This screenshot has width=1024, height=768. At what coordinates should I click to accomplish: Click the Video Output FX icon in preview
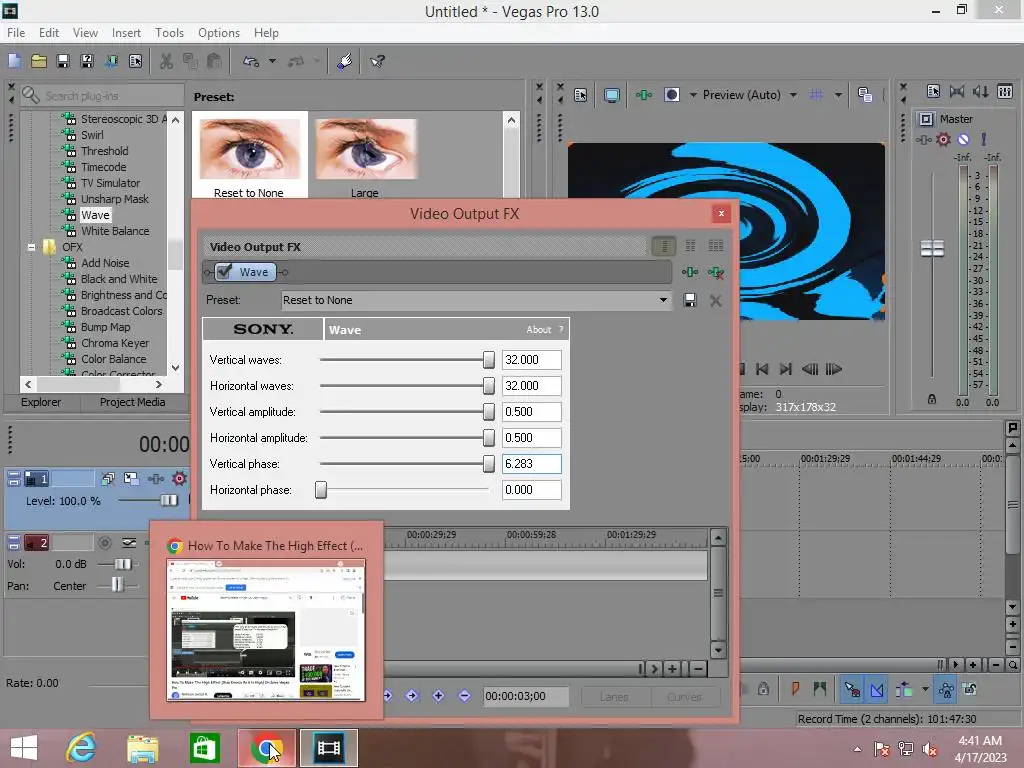(x=644, y=95)
